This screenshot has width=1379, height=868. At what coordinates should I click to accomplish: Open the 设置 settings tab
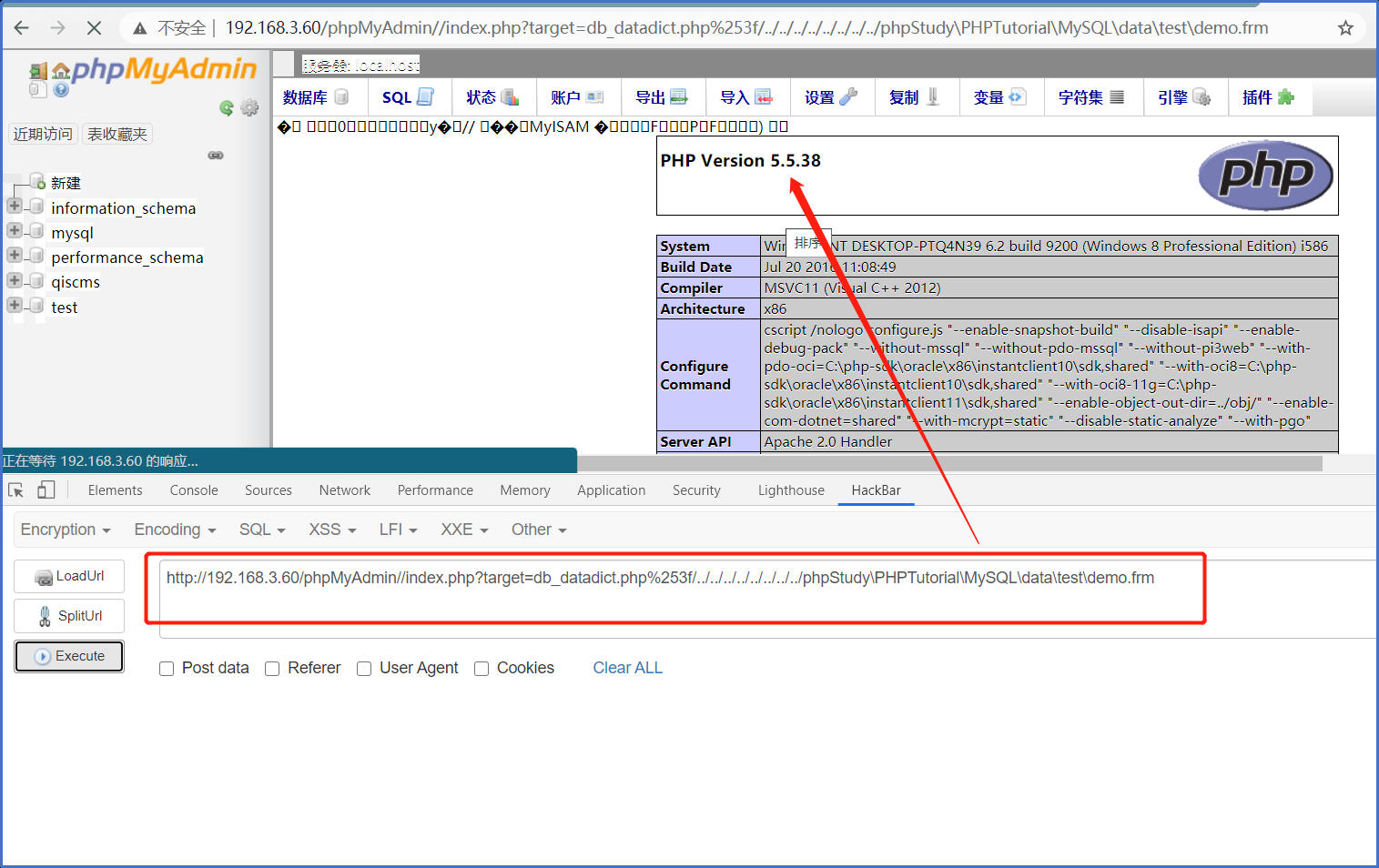pyautogui.click(x=831, y=97)
